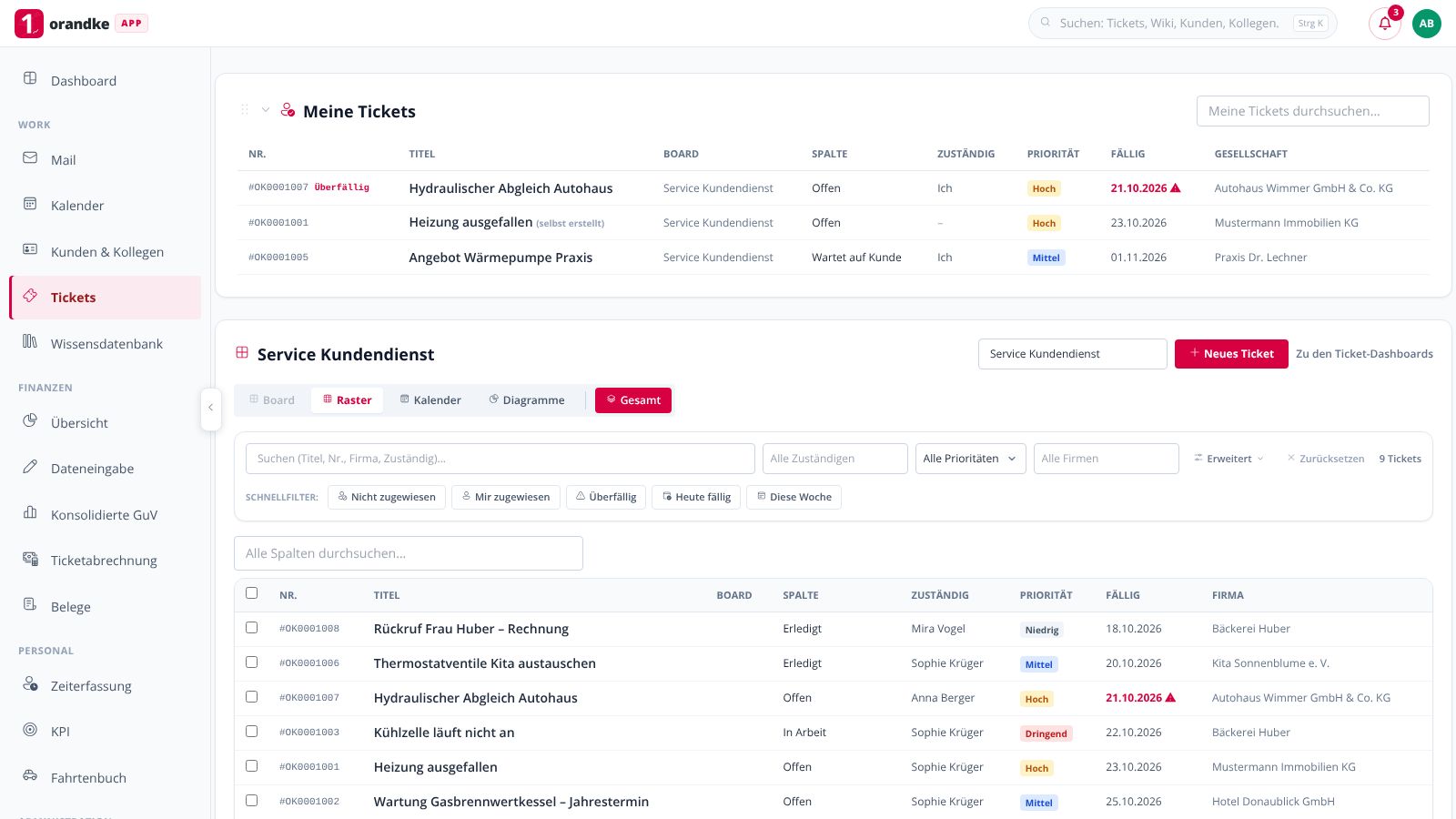Click the magnifier icon in global search

[x=1046, y=23]
